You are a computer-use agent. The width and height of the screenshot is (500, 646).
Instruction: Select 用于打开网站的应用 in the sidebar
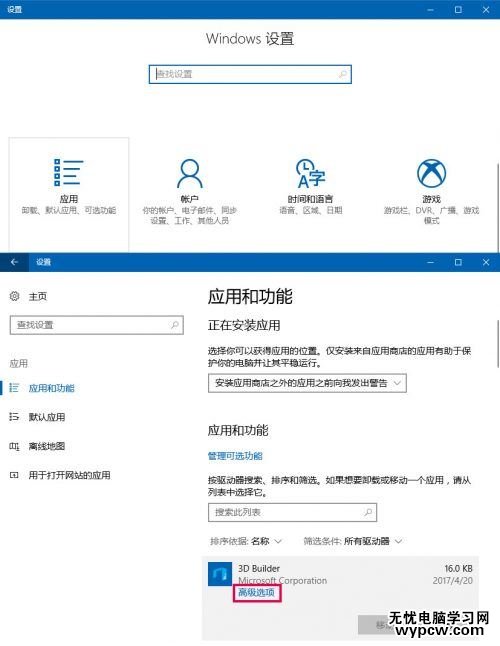coord(69,475)
